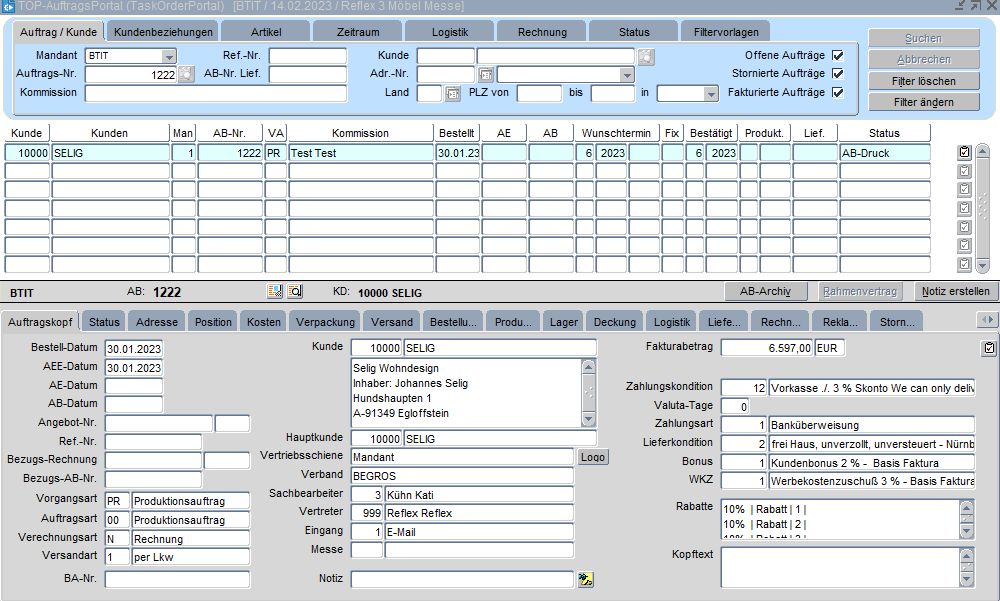Open the Adr.-Nr. lookup icon
The image size is (1000, 601).
[486, 75]
